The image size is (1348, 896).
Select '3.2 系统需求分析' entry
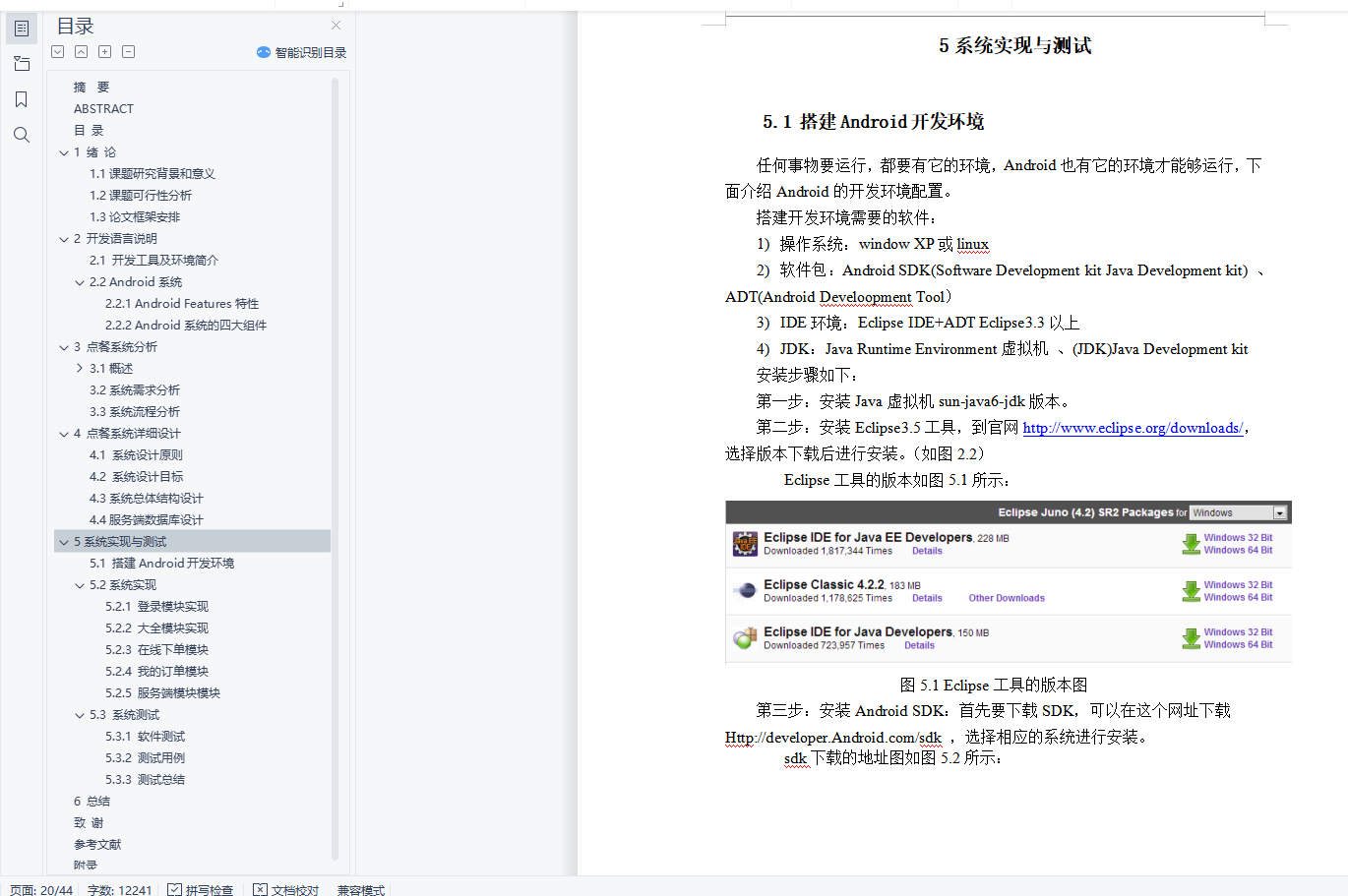pos(135,390)
